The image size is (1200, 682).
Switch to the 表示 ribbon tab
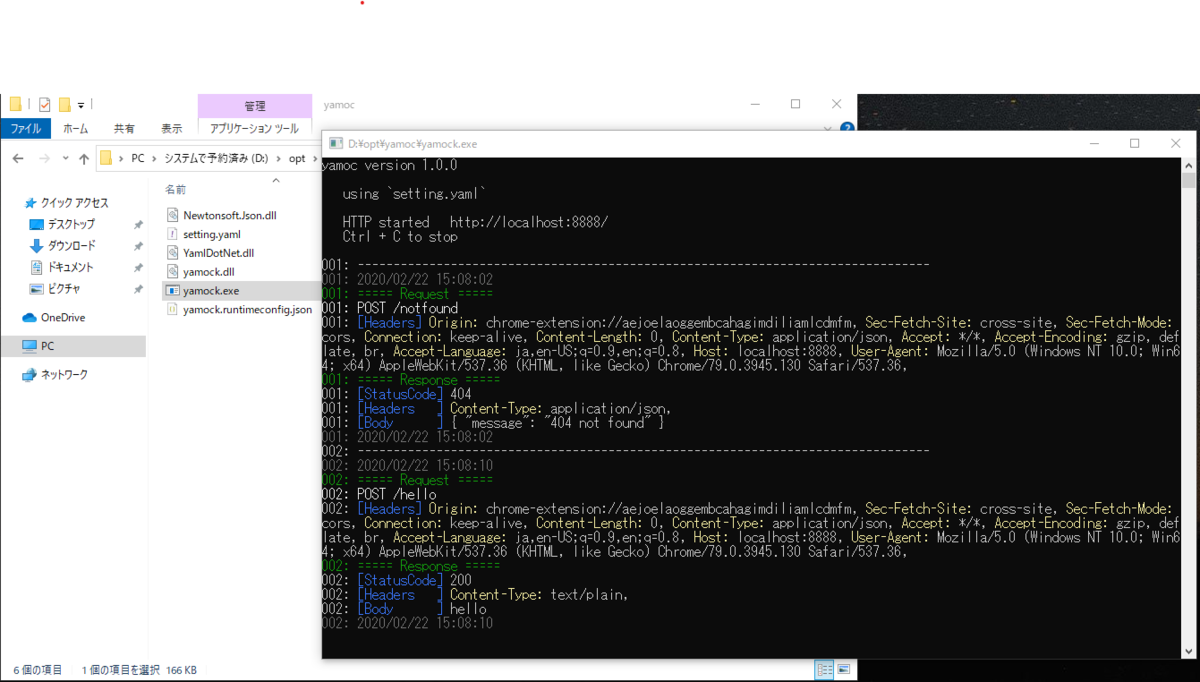click(x=169, y=127)
